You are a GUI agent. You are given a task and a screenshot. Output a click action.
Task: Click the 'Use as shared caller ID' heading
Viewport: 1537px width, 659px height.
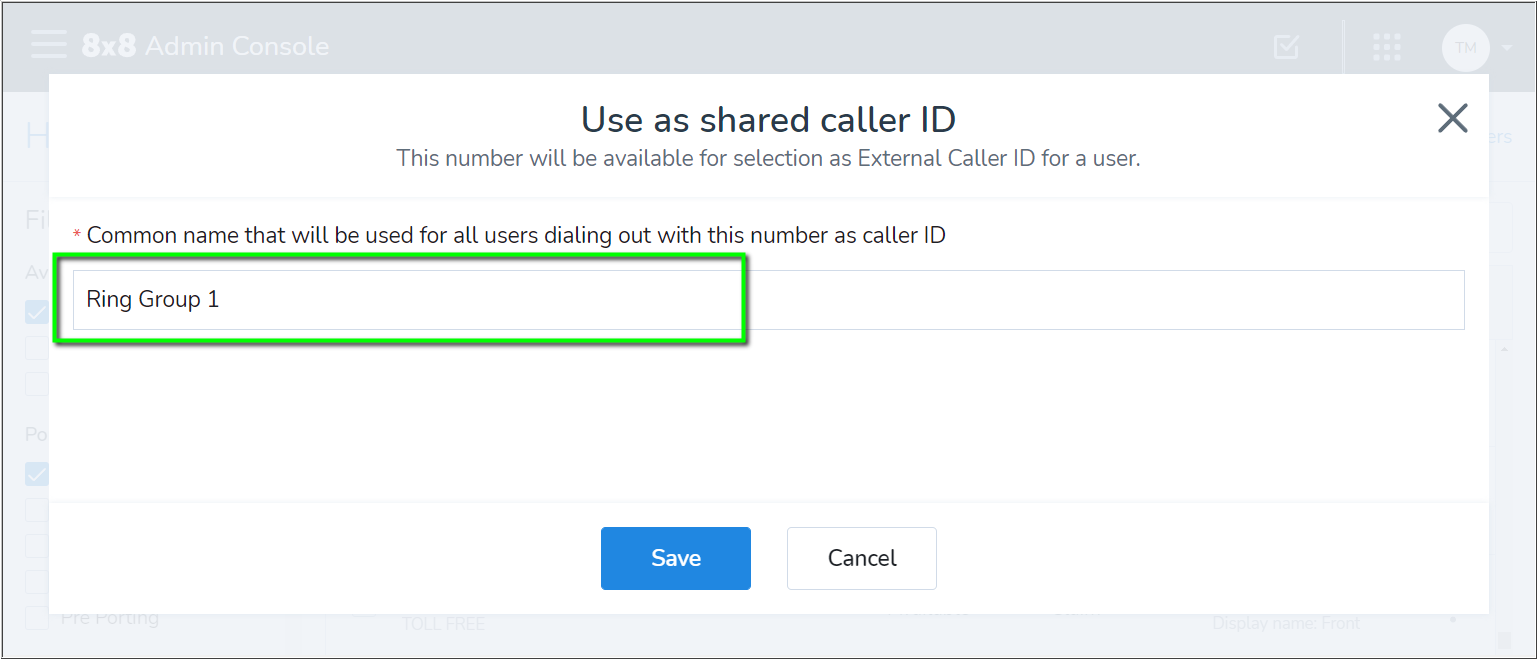pos(768,120)
